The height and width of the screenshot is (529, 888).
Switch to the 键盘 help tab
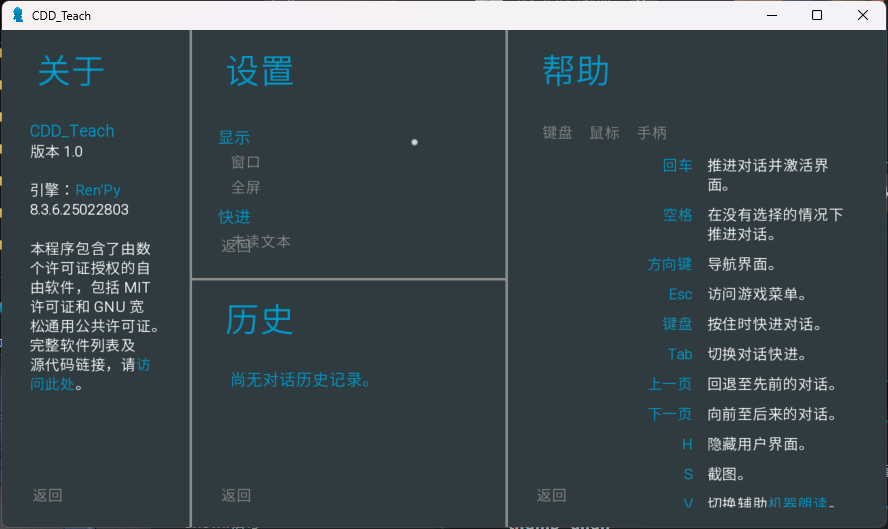[x=558, y=133]
